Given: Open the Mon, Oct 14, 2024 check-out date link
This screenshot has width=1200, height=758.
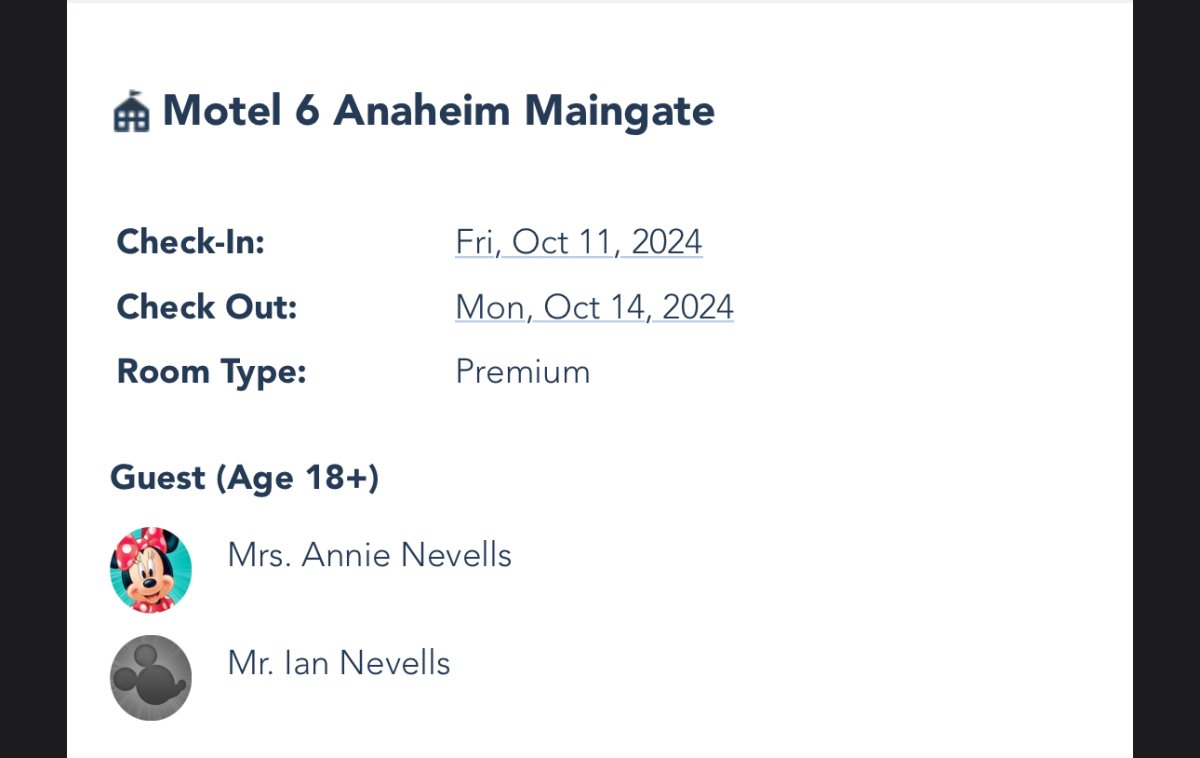Looking at the screenshot, I should (594, 307).
